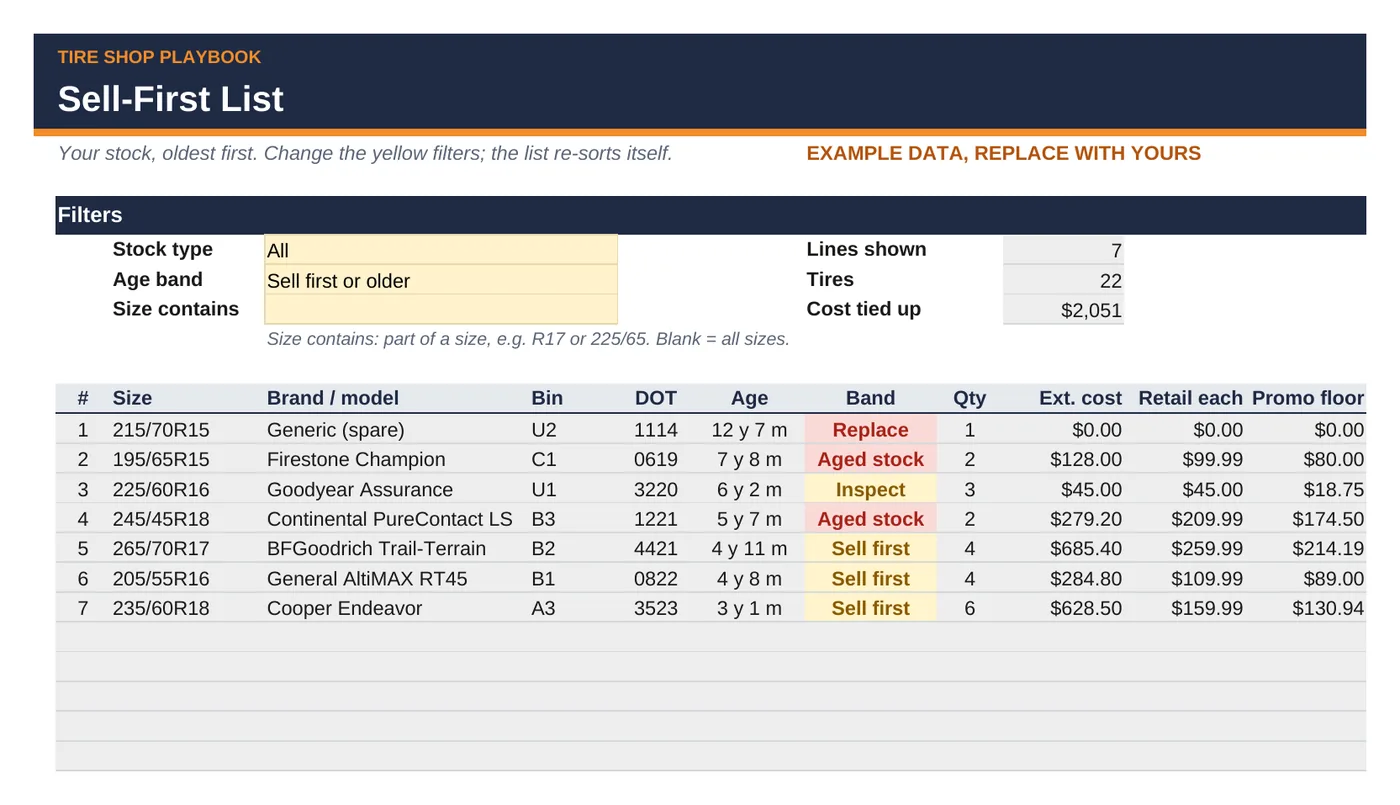Click Sell first band for General AltiMAX
Screen dimensions: 1400x805
(x=870, y=579)
